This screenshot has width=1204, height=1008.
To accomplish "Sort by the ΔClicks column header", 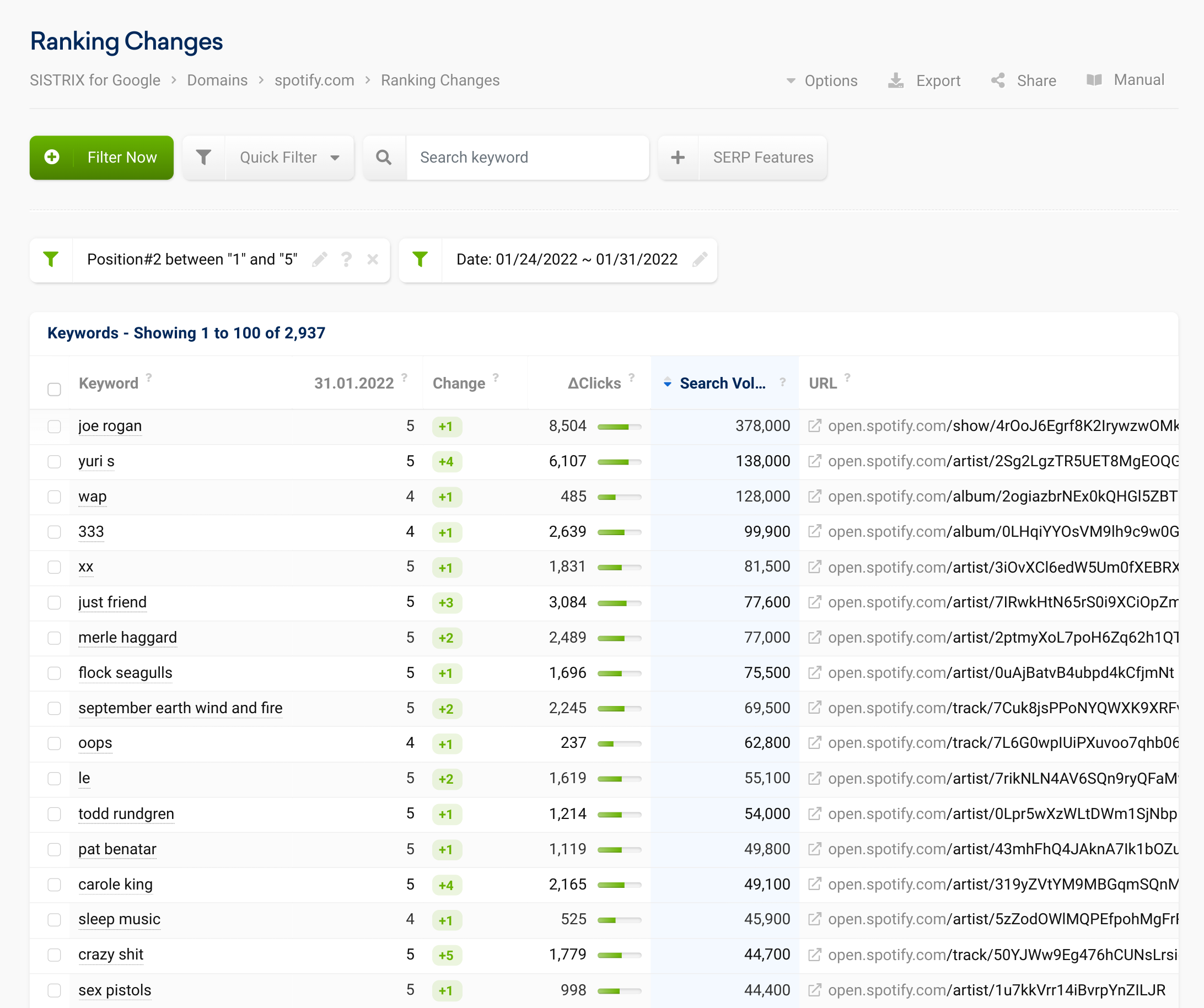I will click(594, 384).
